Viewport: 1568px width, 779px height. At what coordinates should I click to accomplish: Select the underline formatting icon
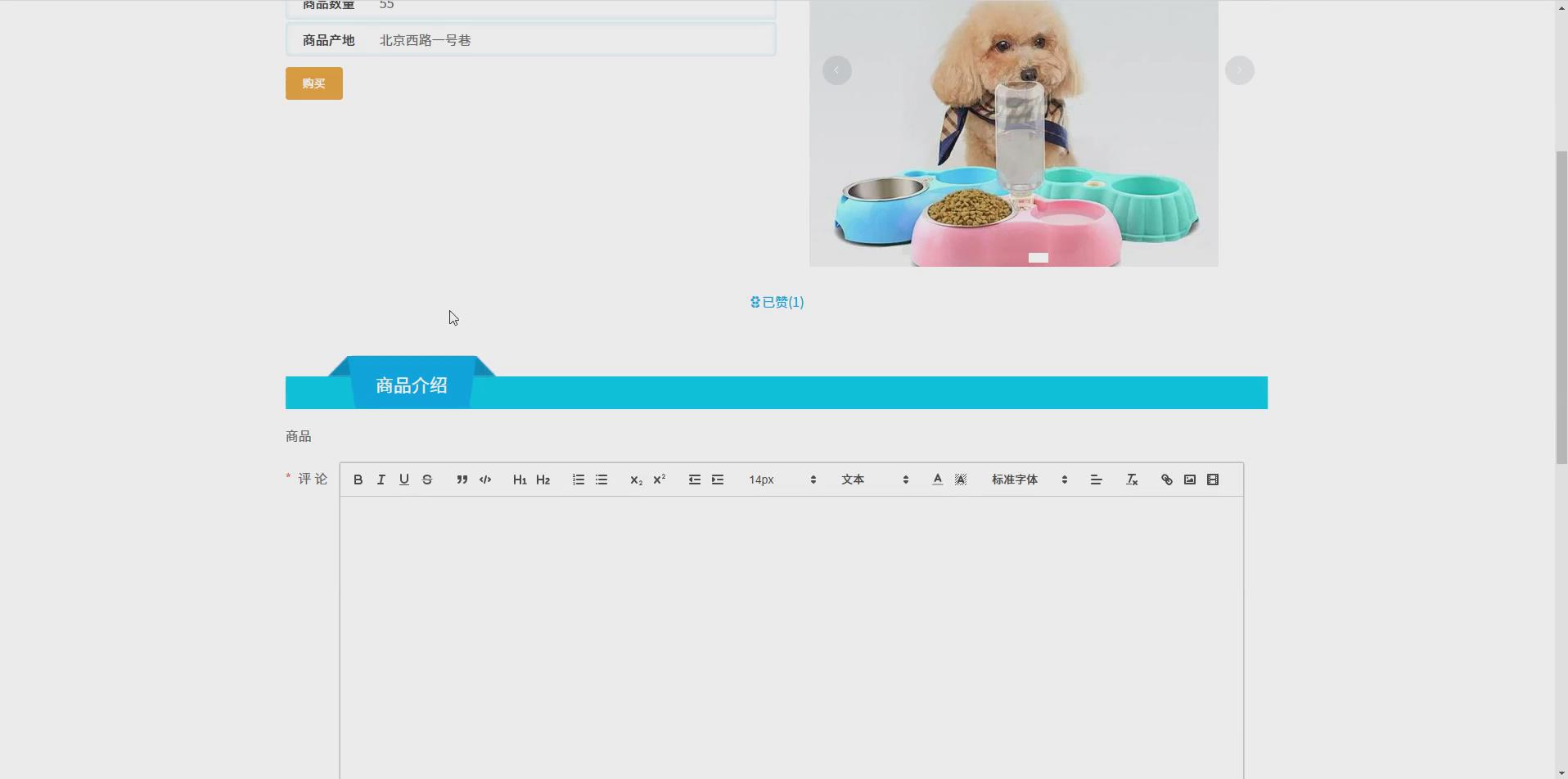point(403,480)
